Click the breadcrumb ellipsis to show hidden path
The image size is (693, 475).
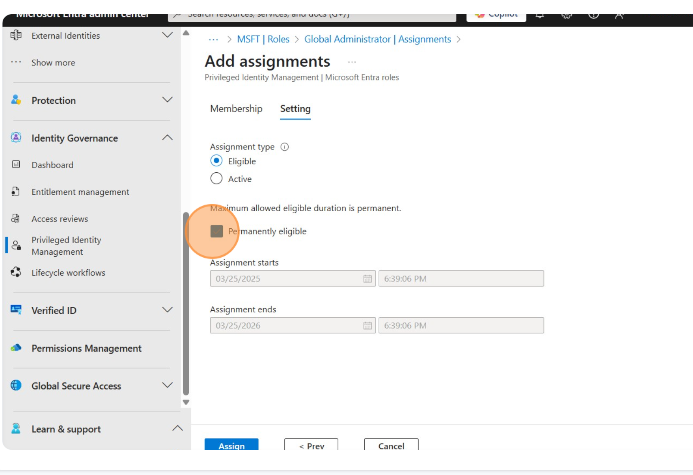[x=213, y=39]
